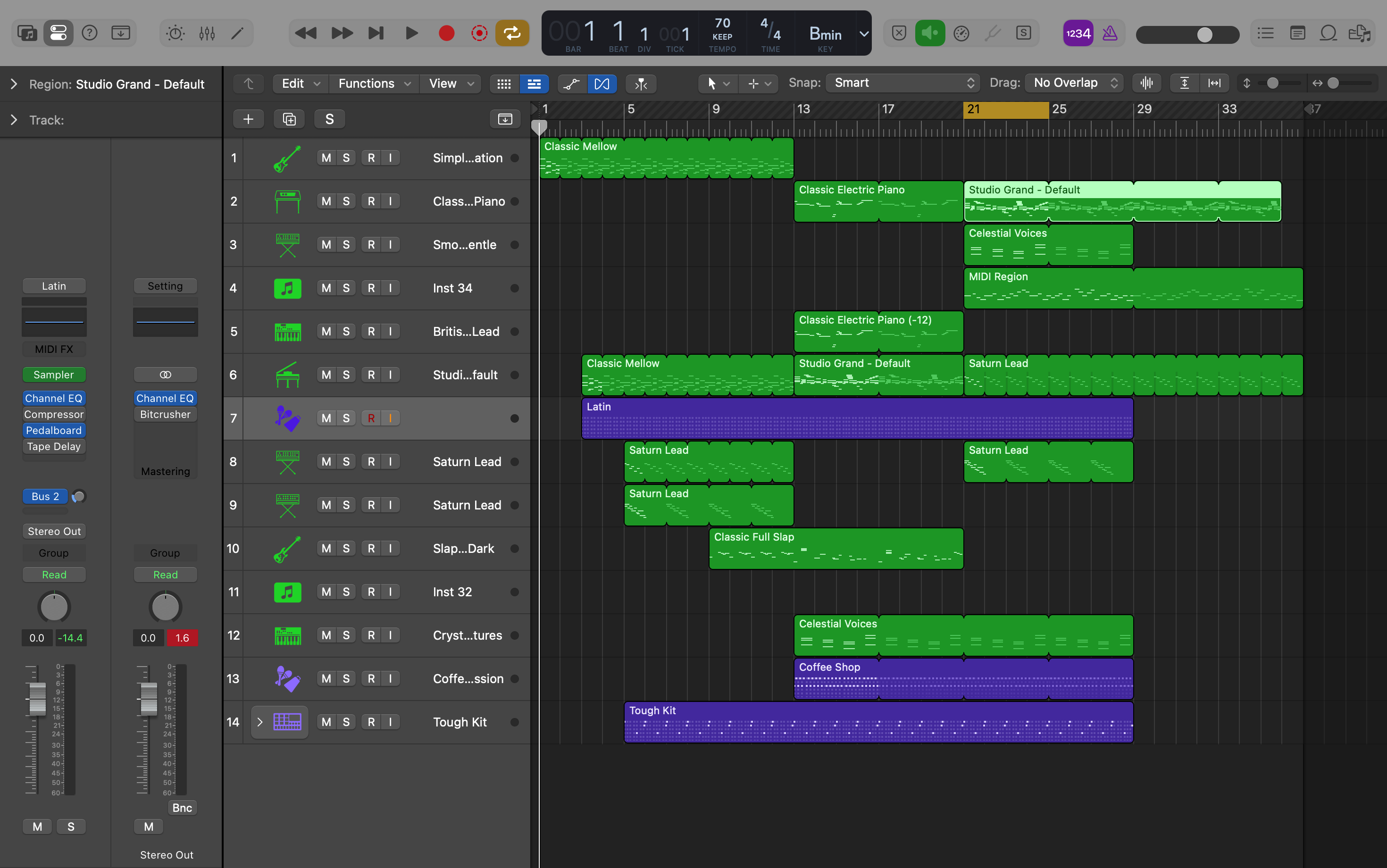Image resolution: width=1387 pixels, height=868 pixels.
Task: Show automation with the curve icon
Action: (x=571, y=83)
